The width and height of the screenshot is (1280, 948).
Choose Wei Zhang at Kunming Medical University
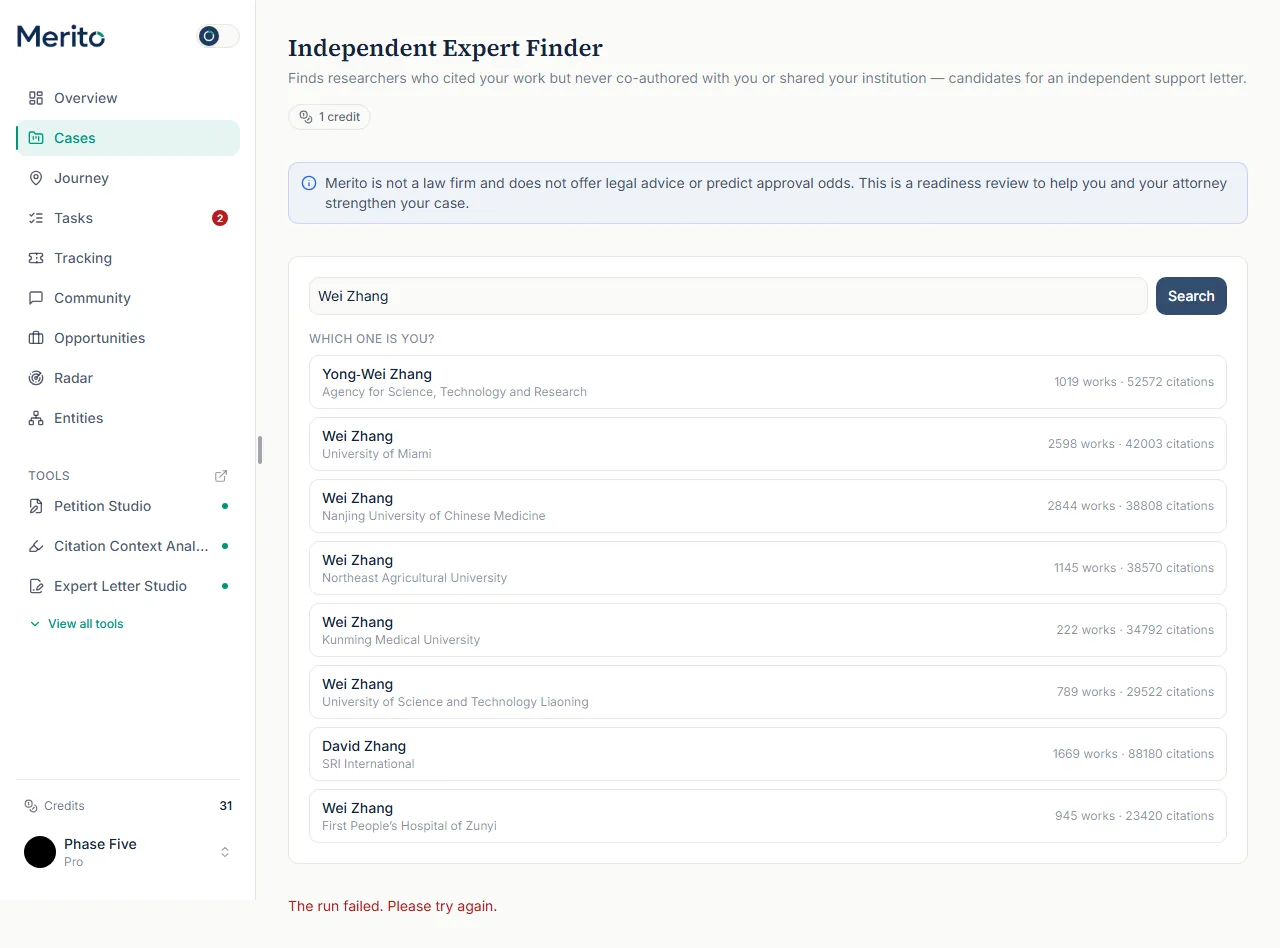pos(768,630)
